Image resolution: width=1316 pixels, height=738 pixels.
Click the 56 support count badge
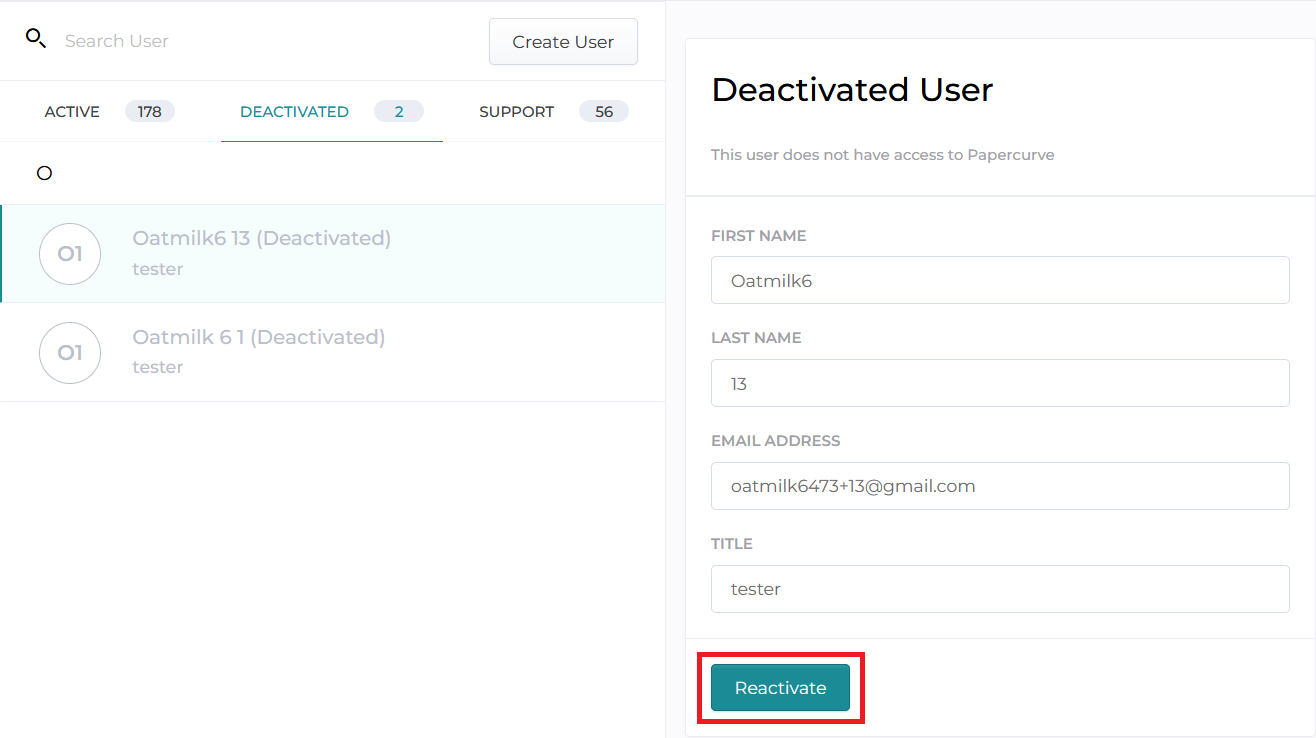[x=604, y=111]
